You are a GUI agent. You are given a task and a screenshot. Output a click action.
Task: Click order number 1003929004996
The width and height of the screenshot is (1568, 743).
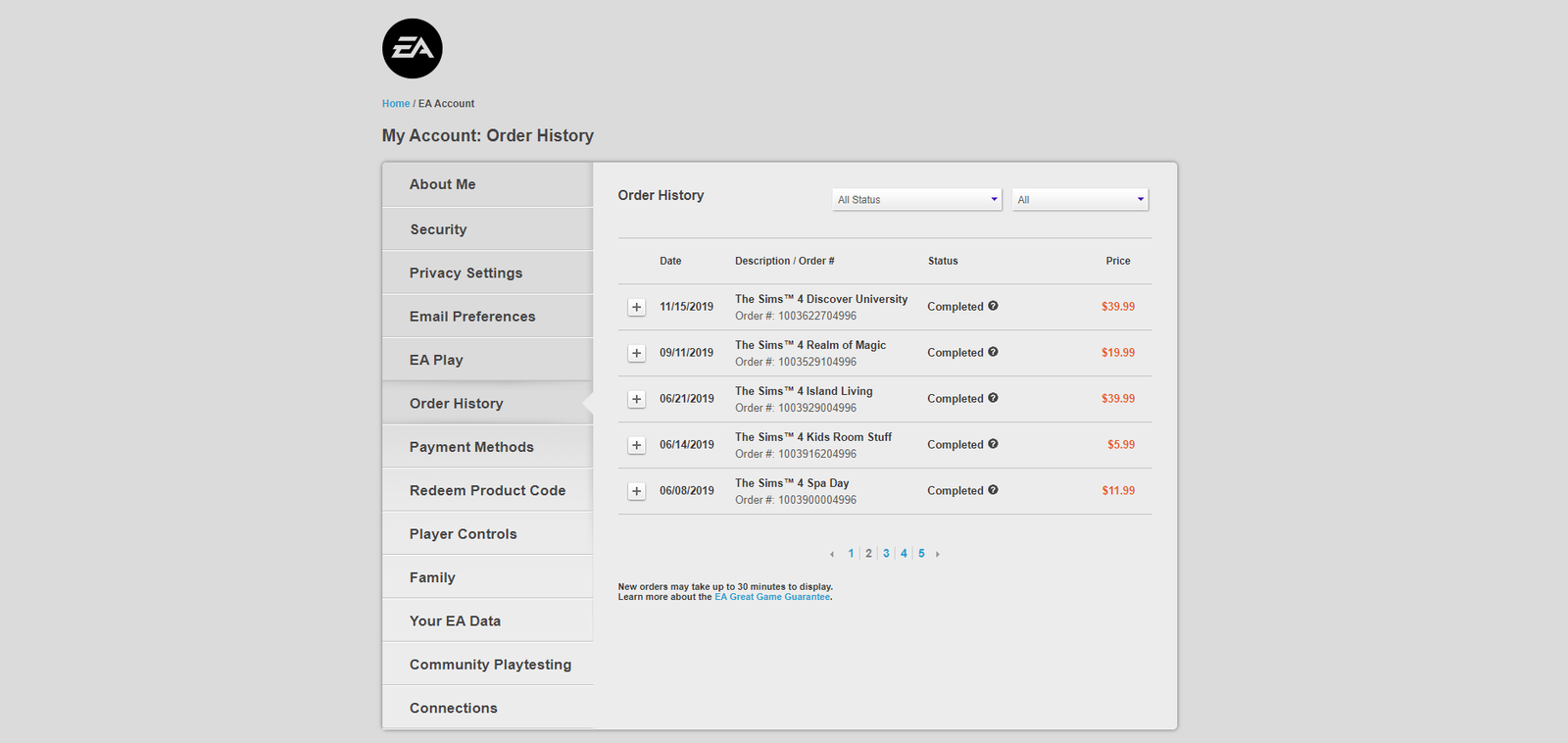pyautogui.click(x=817, y=408)
